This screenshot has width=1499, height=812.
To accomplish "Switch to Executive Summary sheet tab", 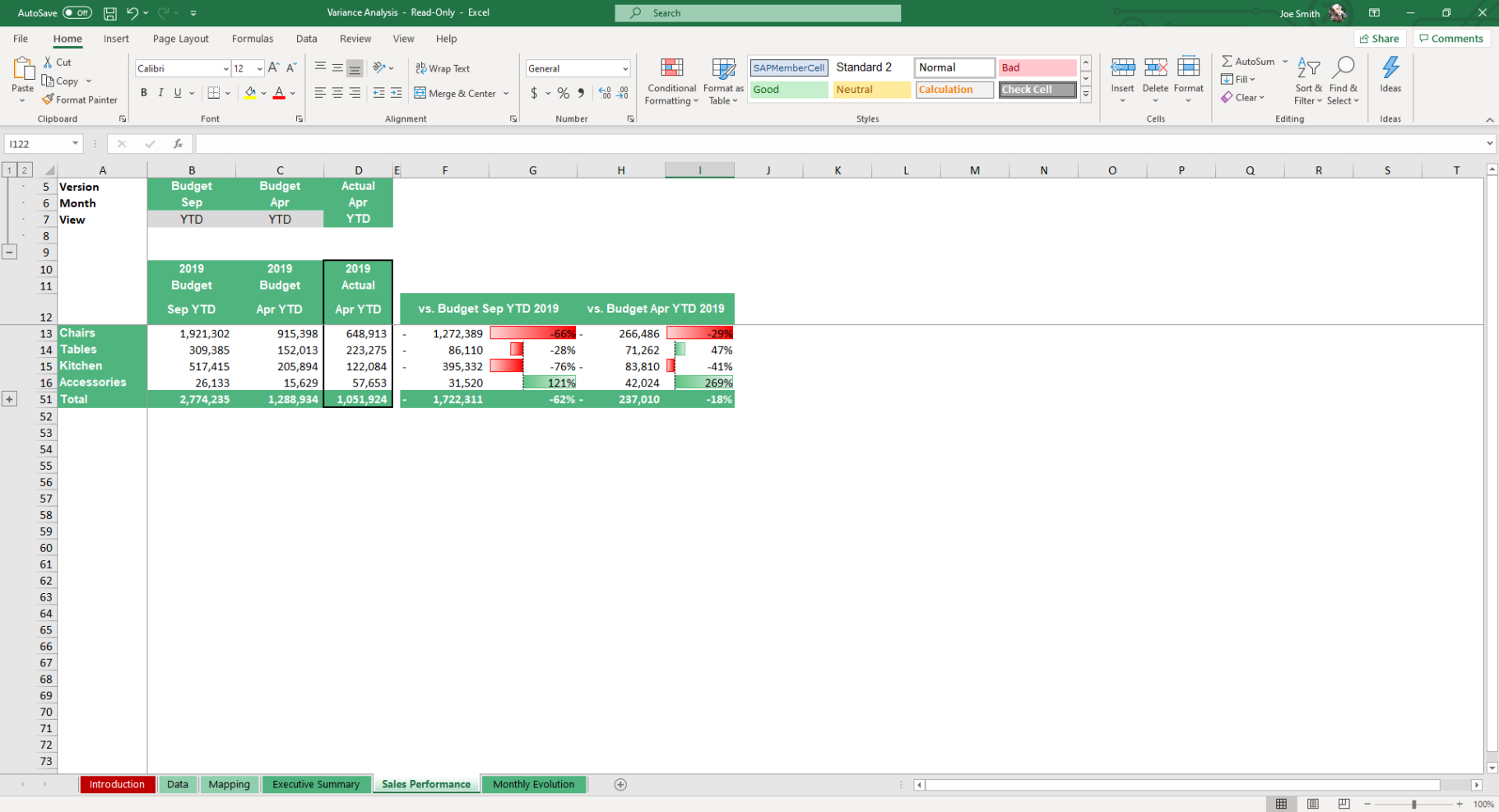I will [x=316, y=785].
